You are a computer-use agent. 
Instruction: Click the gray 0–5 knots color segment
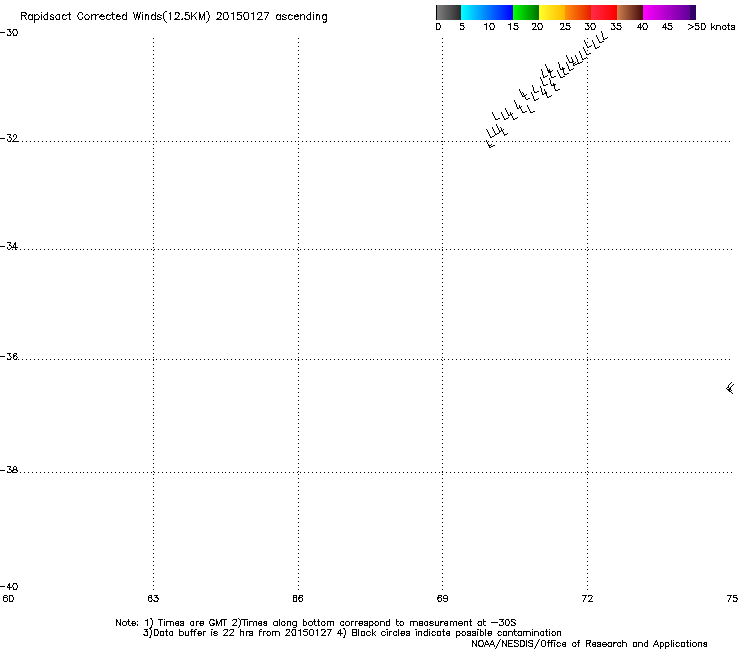click(x=448, y=12)
